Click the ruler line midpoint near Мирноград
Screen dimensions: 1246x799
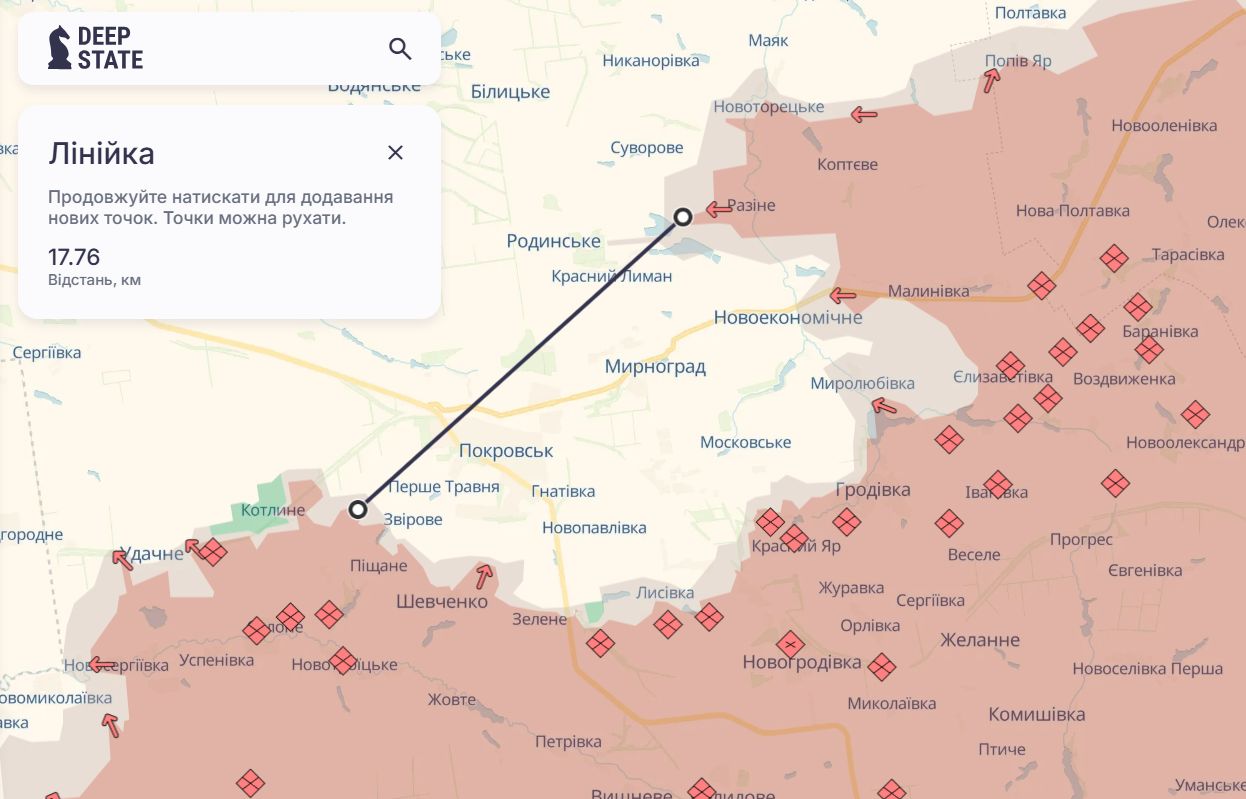tap(520, 364)
